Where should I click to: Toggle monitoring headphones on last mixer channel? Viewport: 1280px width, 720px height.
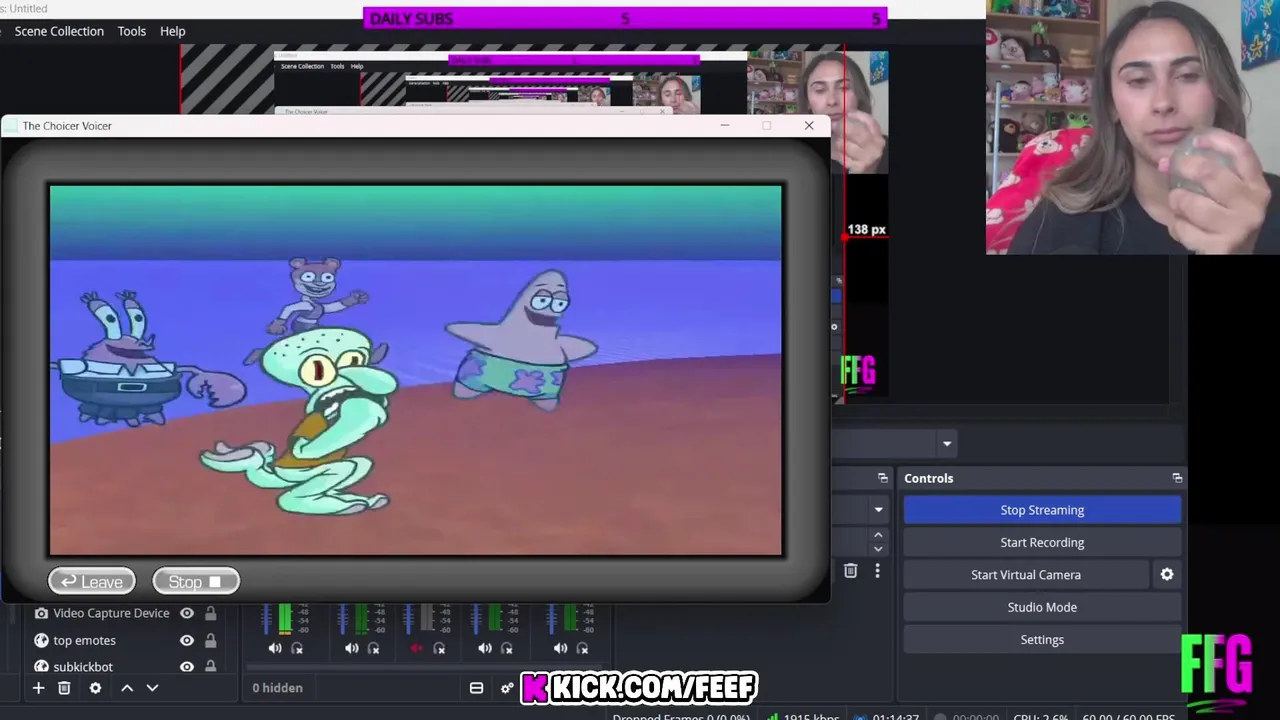[582, 648]
